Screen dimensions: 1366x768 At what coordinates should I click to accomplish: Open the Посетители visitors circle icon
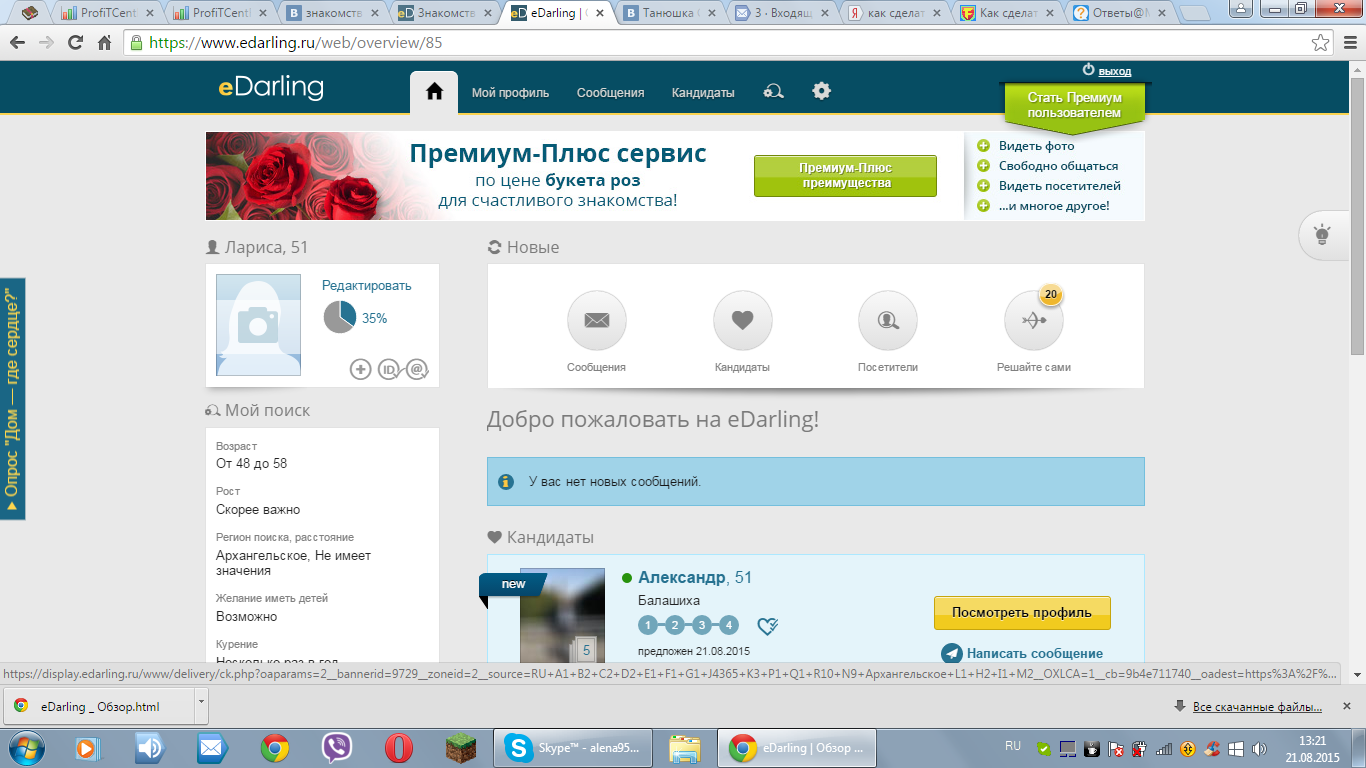[888, 321]
